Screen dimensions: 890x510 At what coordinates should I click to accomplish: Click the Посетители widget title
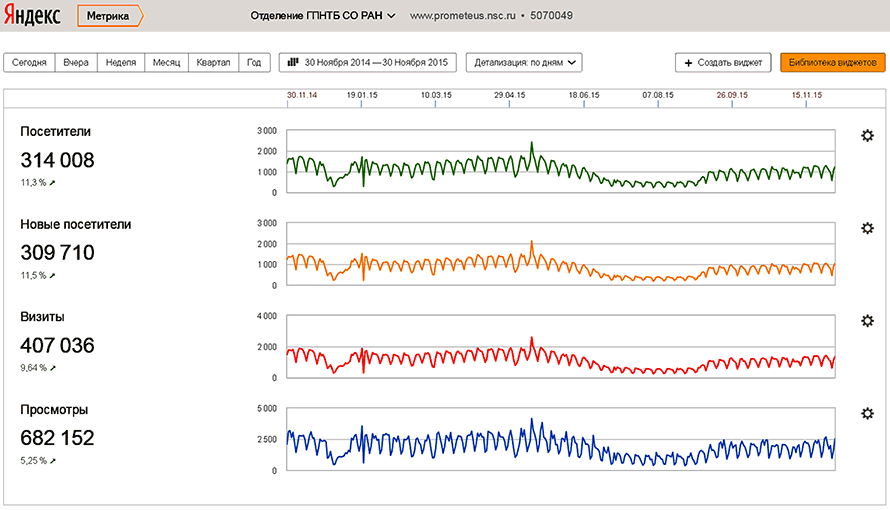coord(56,132)
